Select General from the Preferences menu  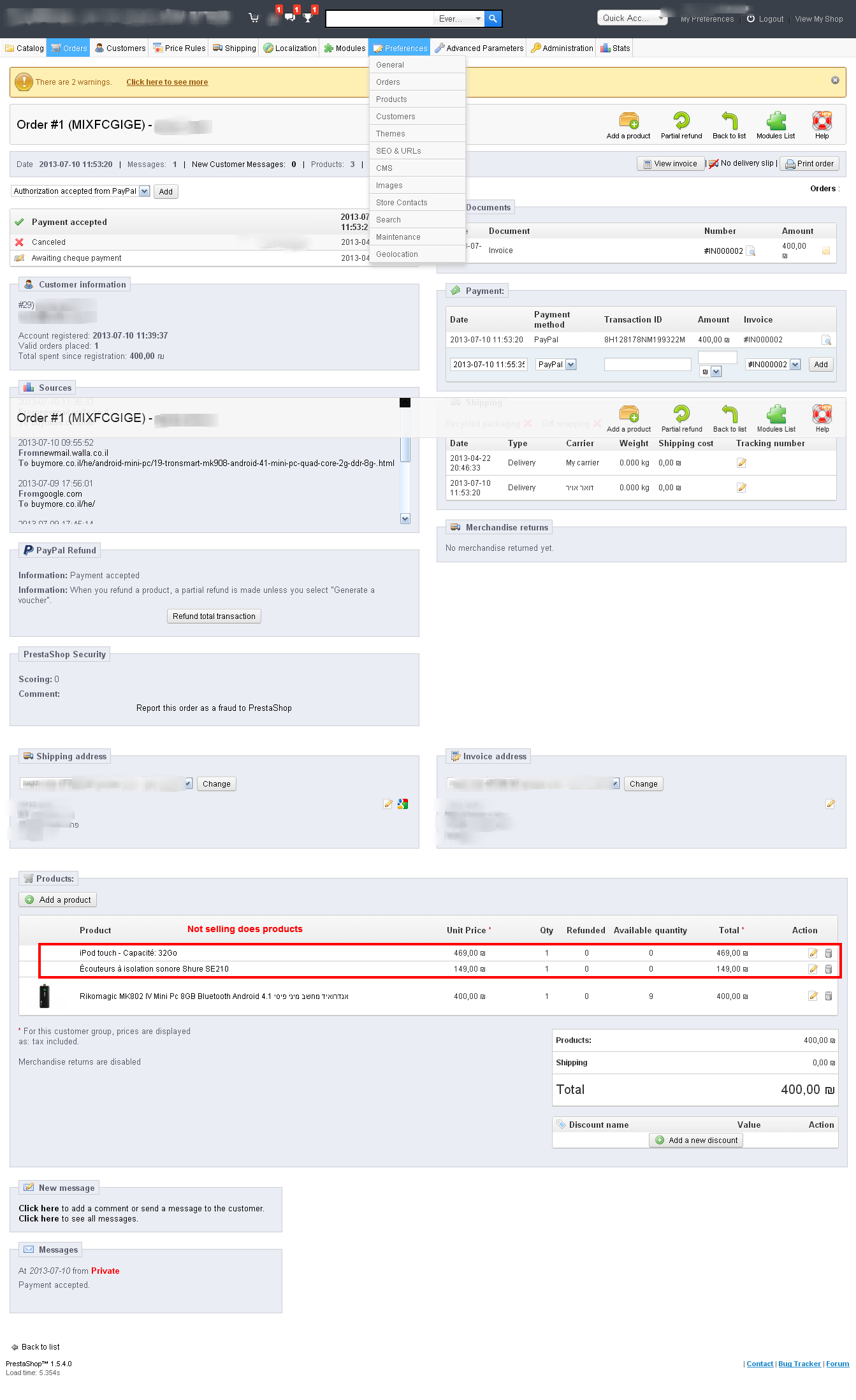pos(417,65)
